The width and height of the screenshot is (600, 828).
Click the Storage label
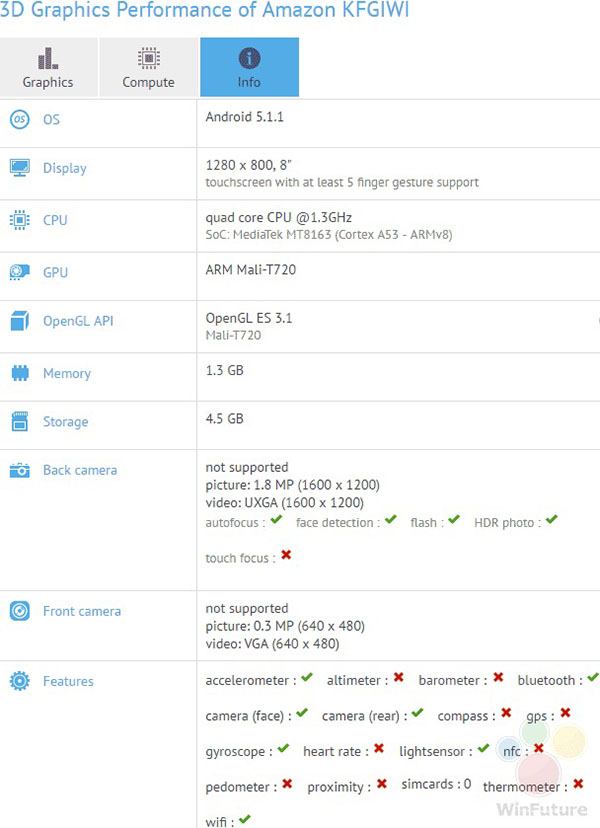pos(65,421)
